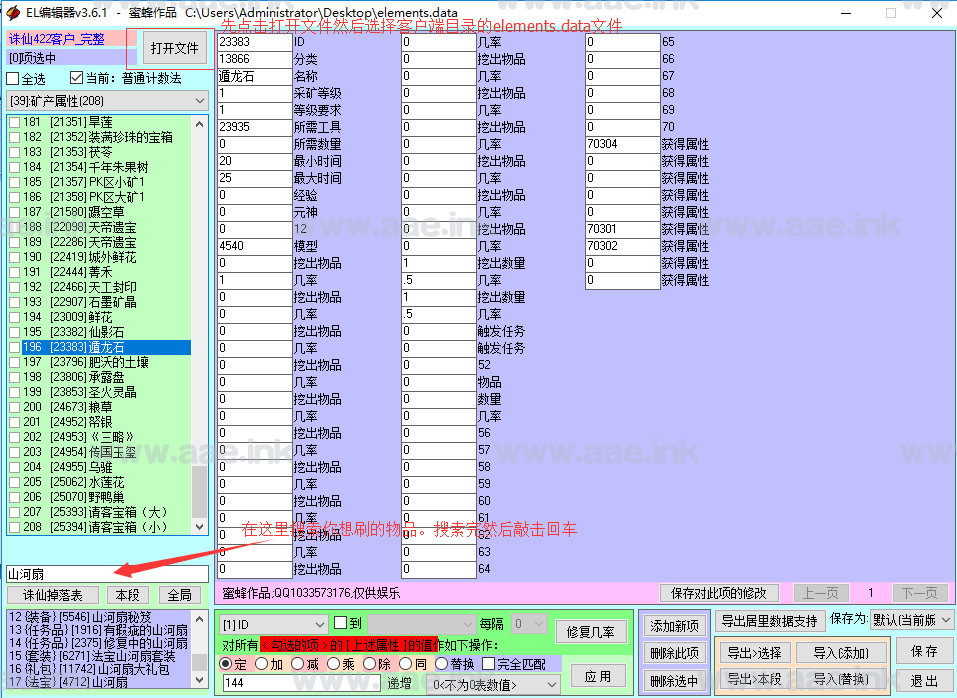Check the box for item 196 遁龙石
957x698 pixels.
click(15, 347)
